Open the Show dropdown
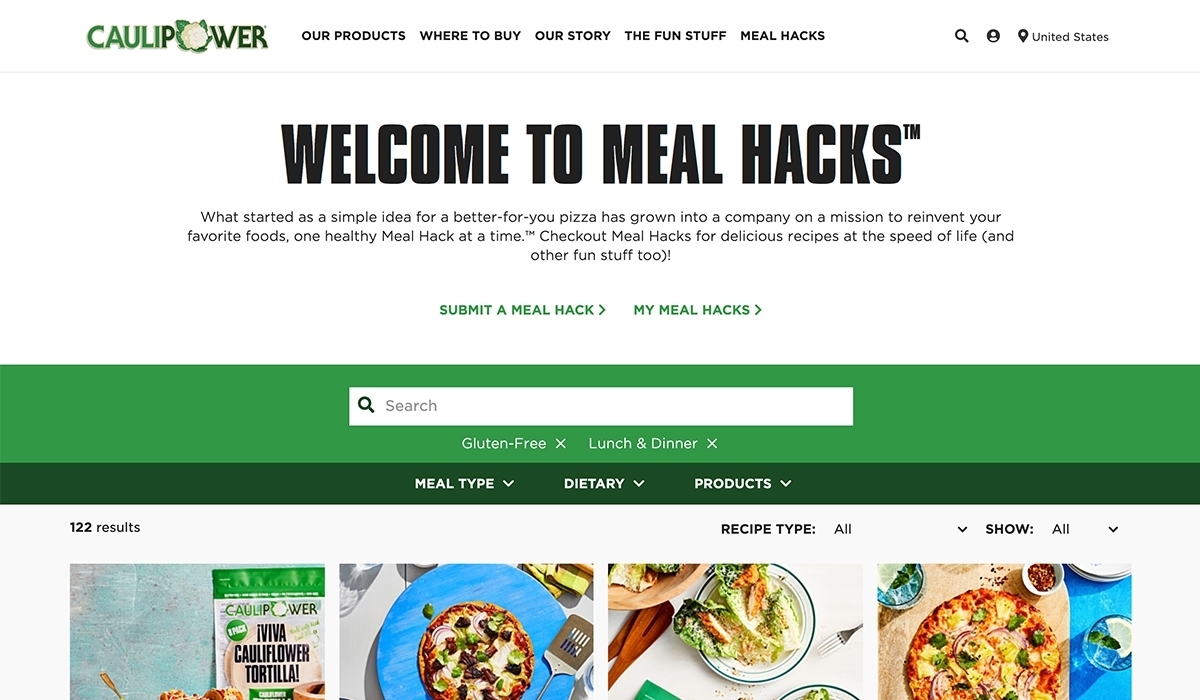The width and height of the screenshot is (1200, 700). pos(1083,529)
